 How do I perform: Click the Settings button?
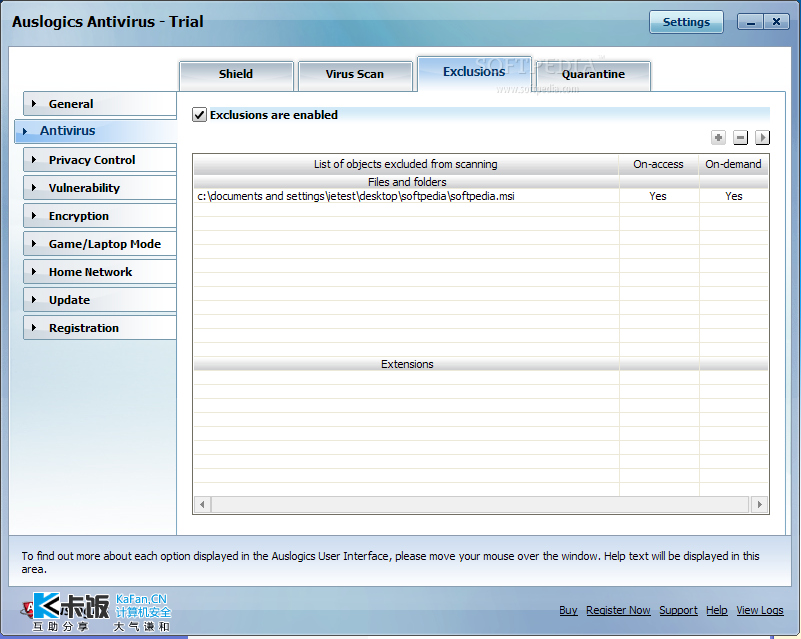pyautogui.click(x=686, y=22)
